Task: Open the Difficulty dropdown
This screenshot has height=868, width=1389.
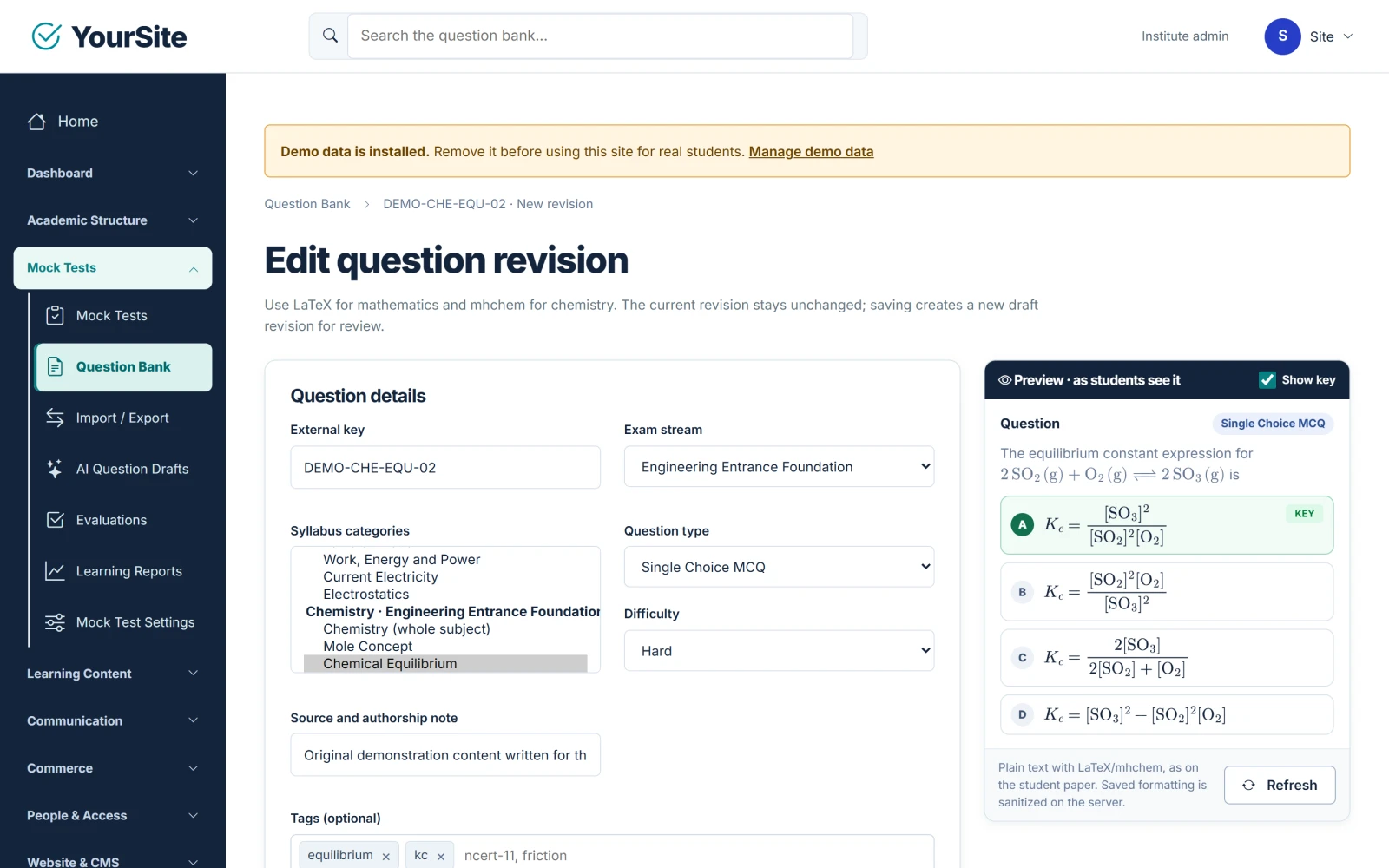Action: [x=779, y=651]
